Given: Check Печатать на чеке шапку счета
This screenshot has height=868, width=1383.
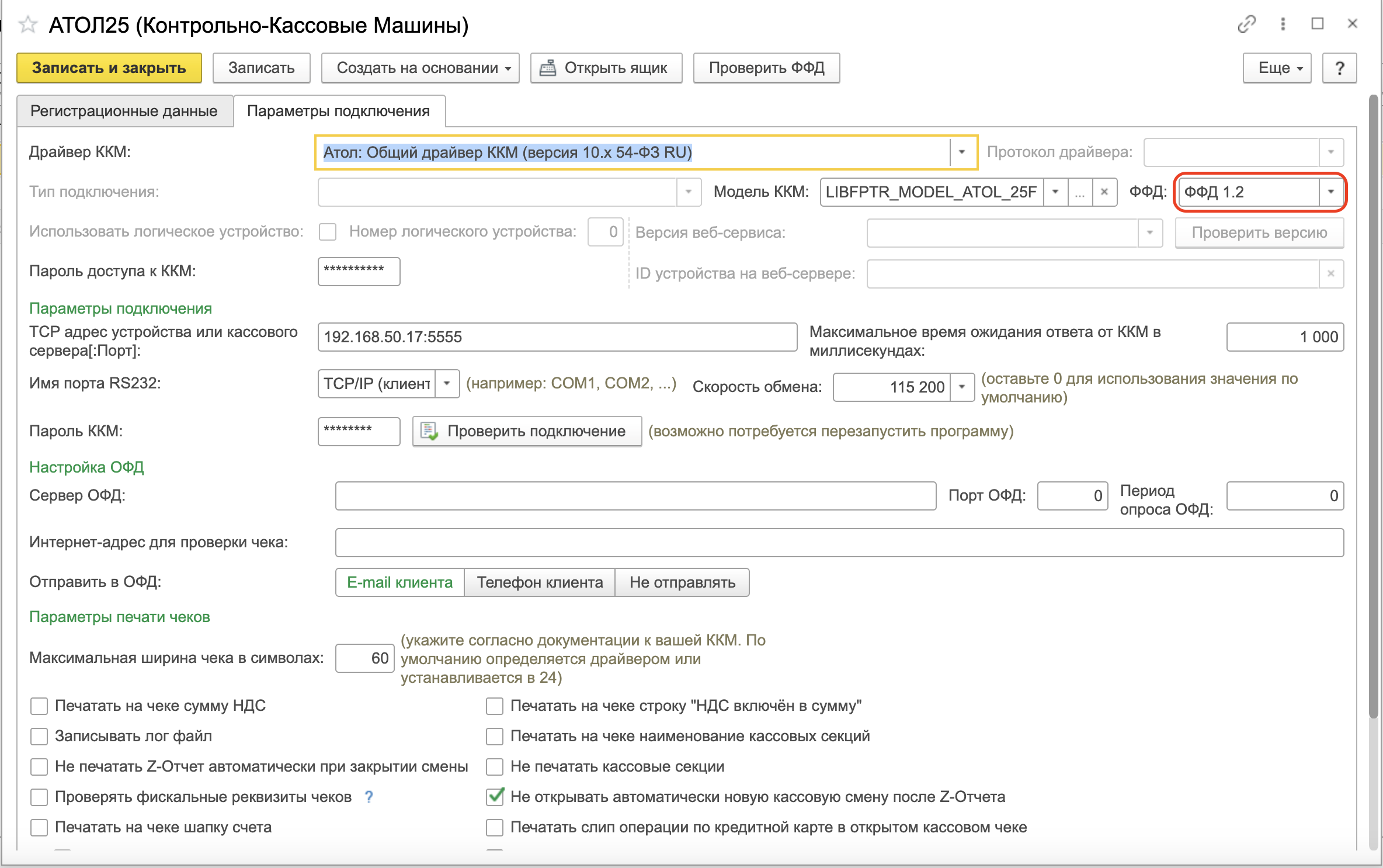Looking at the screenshot, I should (x=39, y=827).
